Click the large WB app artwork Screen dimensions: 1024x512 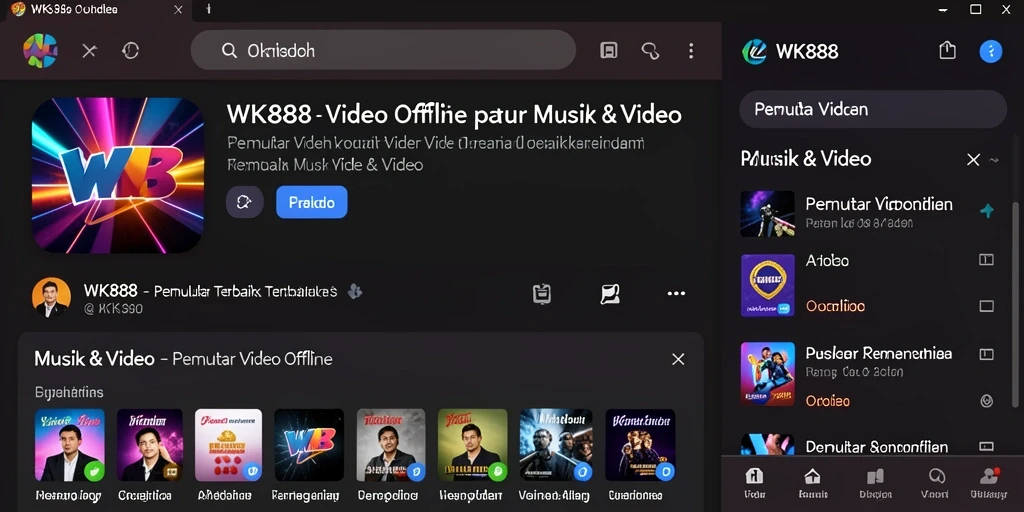(x=118, y=175)
